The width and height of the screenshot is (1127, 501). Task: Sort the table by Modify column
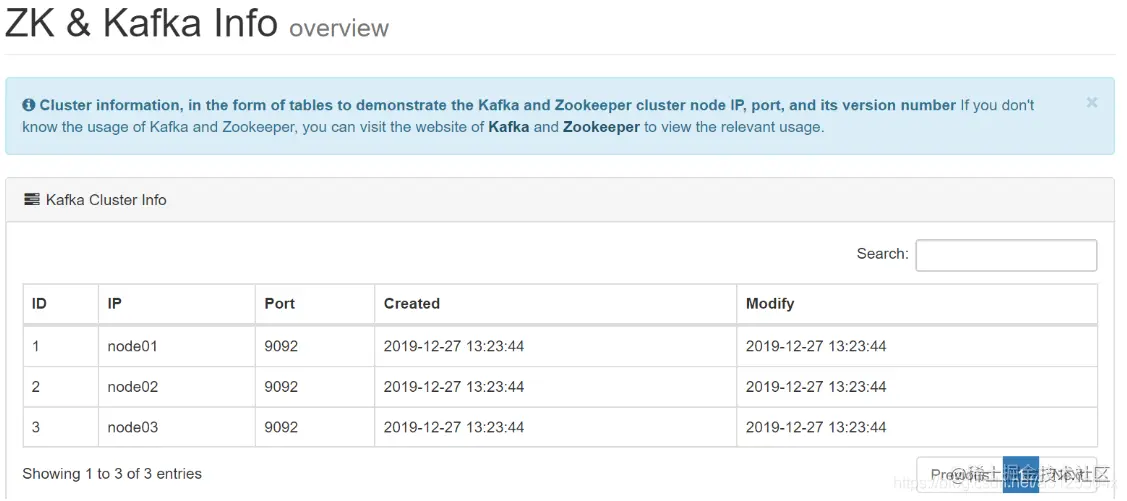[770, 303]
